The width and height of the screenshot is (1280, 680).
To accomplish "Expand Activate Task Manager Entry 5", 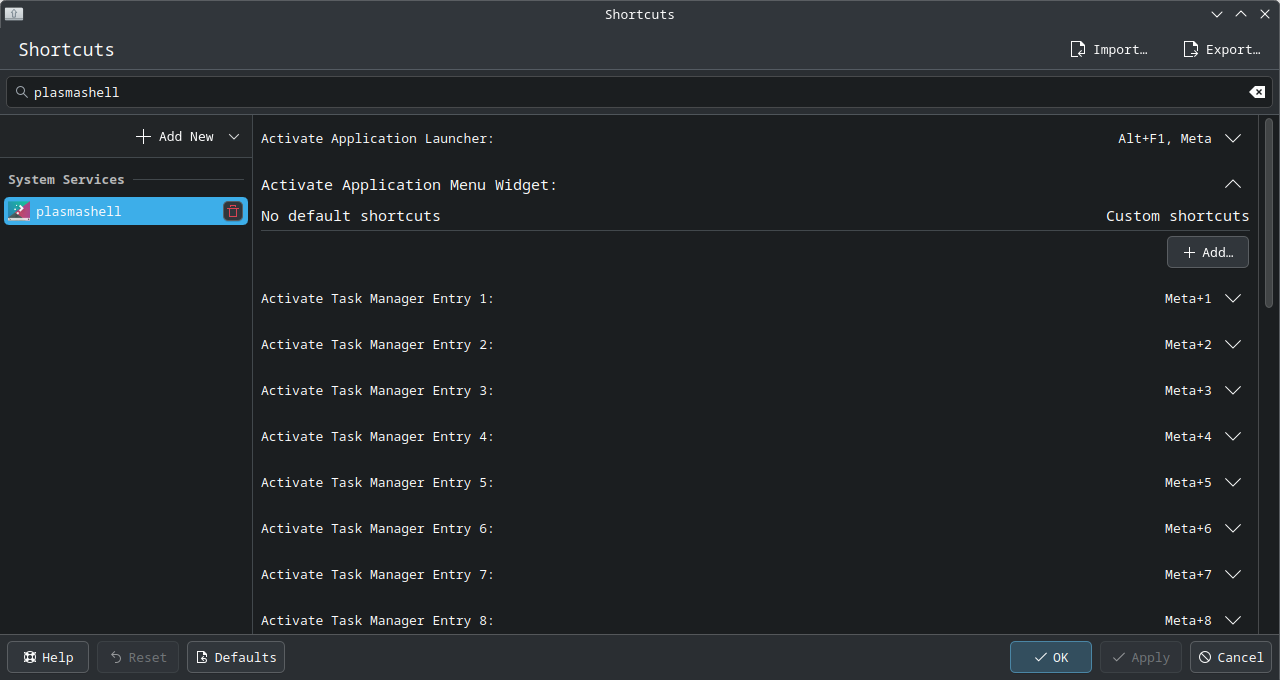I will (x=1233, y=482).
